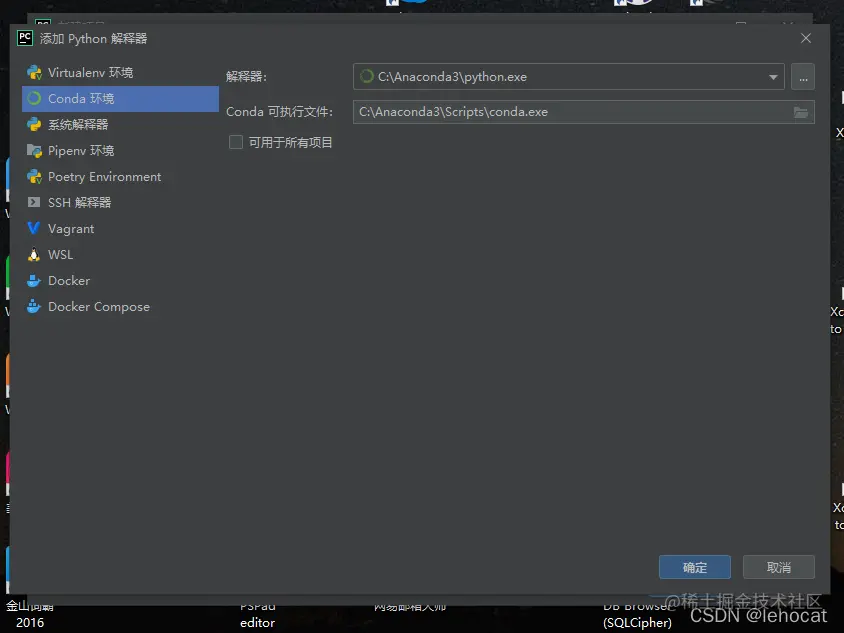
Task: Select Poetry Environment entry
Action: [120, 177]
